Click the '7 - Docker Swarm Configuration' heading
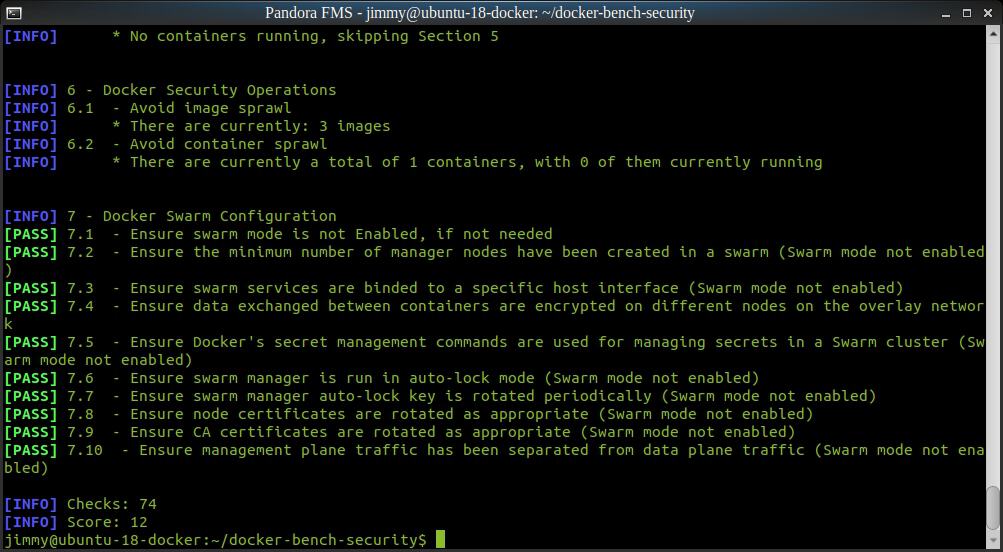 pos(170,216)
